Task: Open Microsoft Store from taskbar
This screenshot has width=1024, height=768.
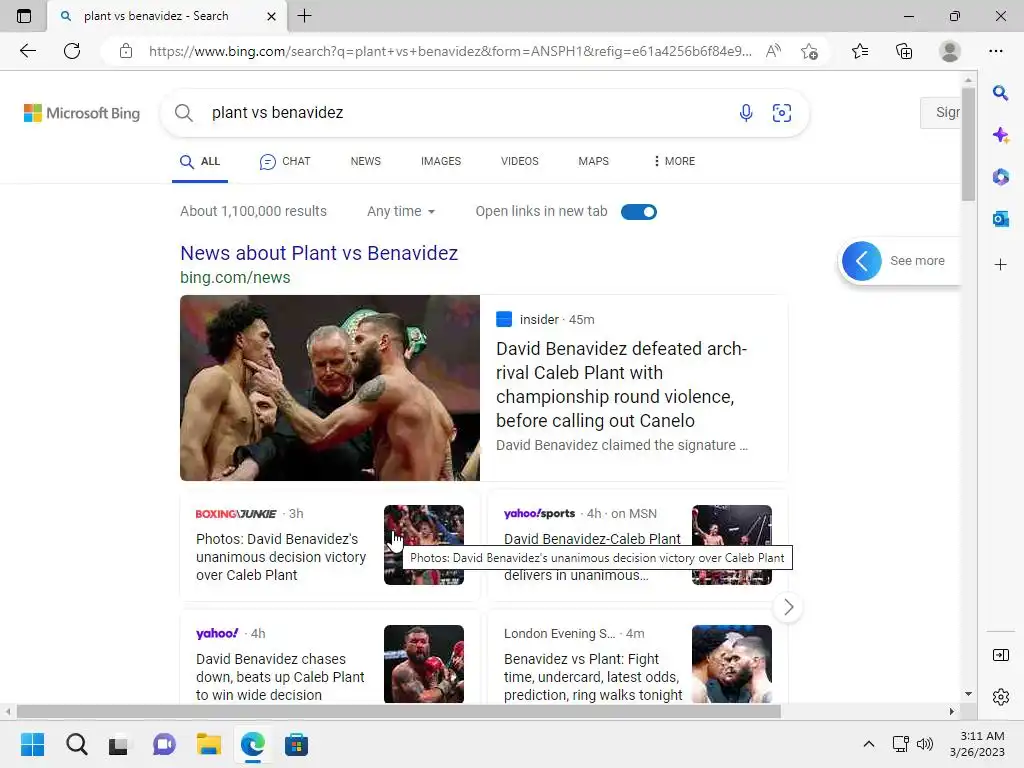Action: tap(296, 744)
